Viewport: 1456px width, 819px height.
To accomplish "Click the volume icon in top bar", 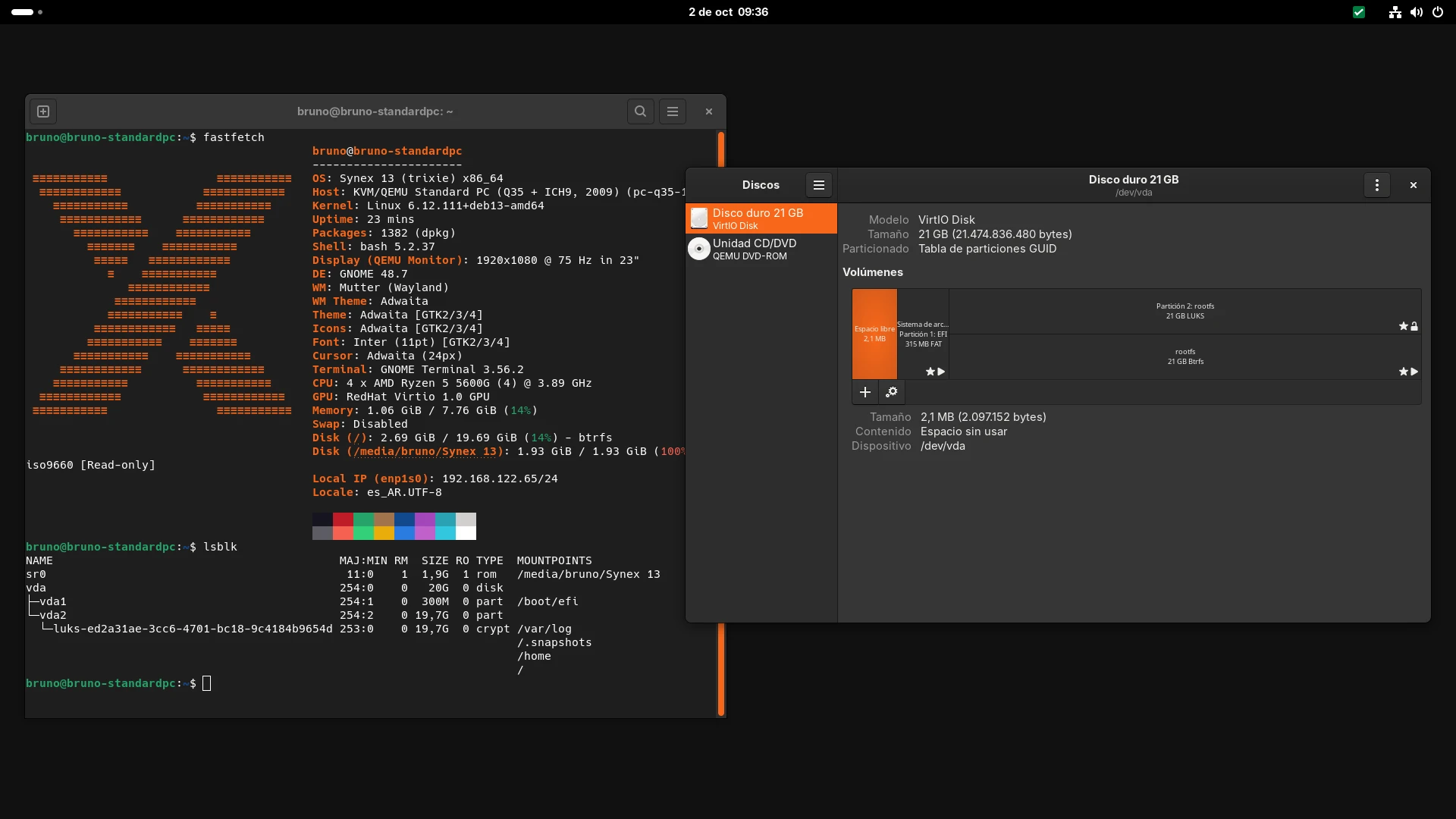I will tap(1416, 12).
